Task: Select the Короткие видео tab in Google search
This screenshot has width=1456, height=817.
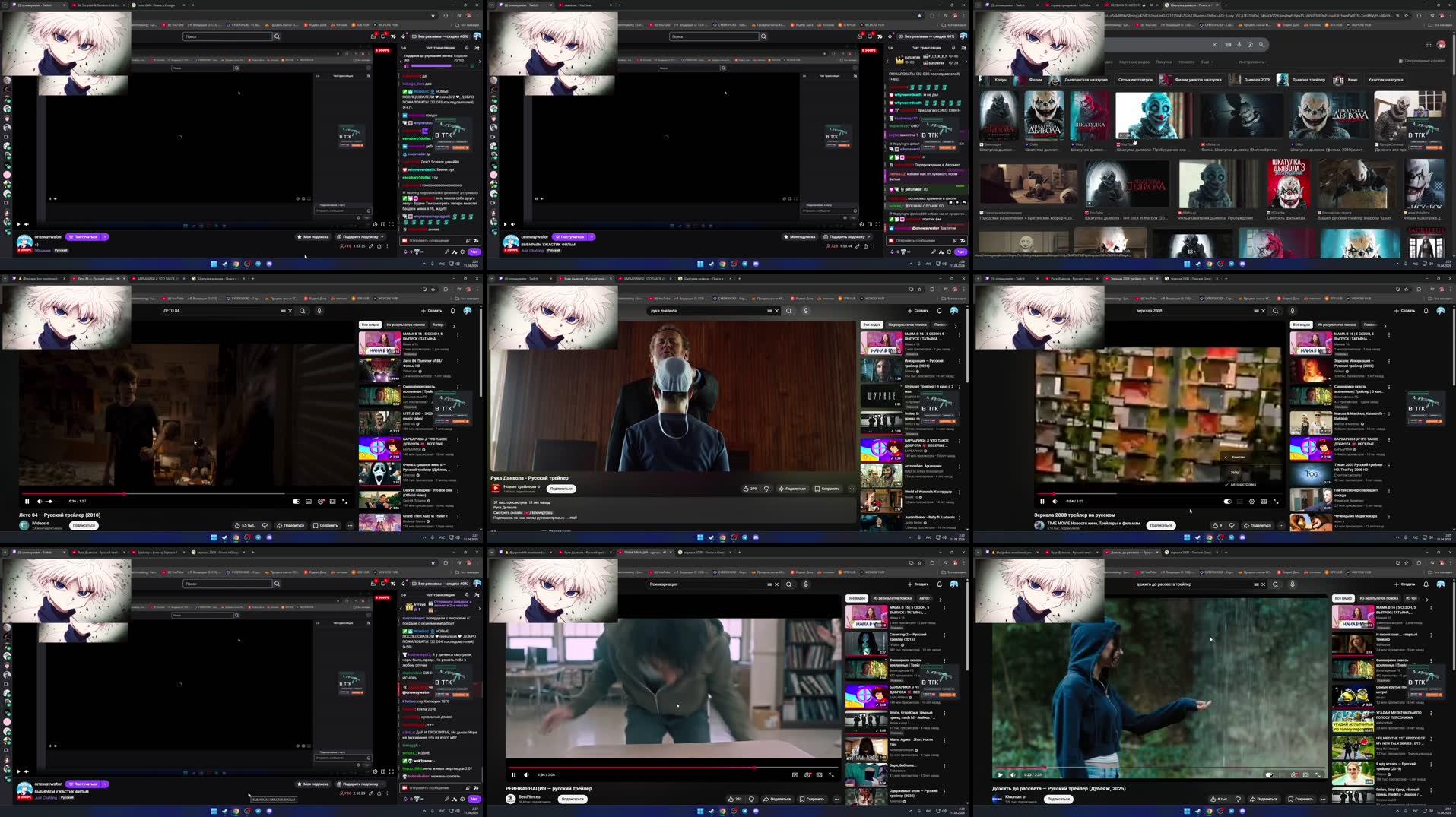Action: point(1134,62)
